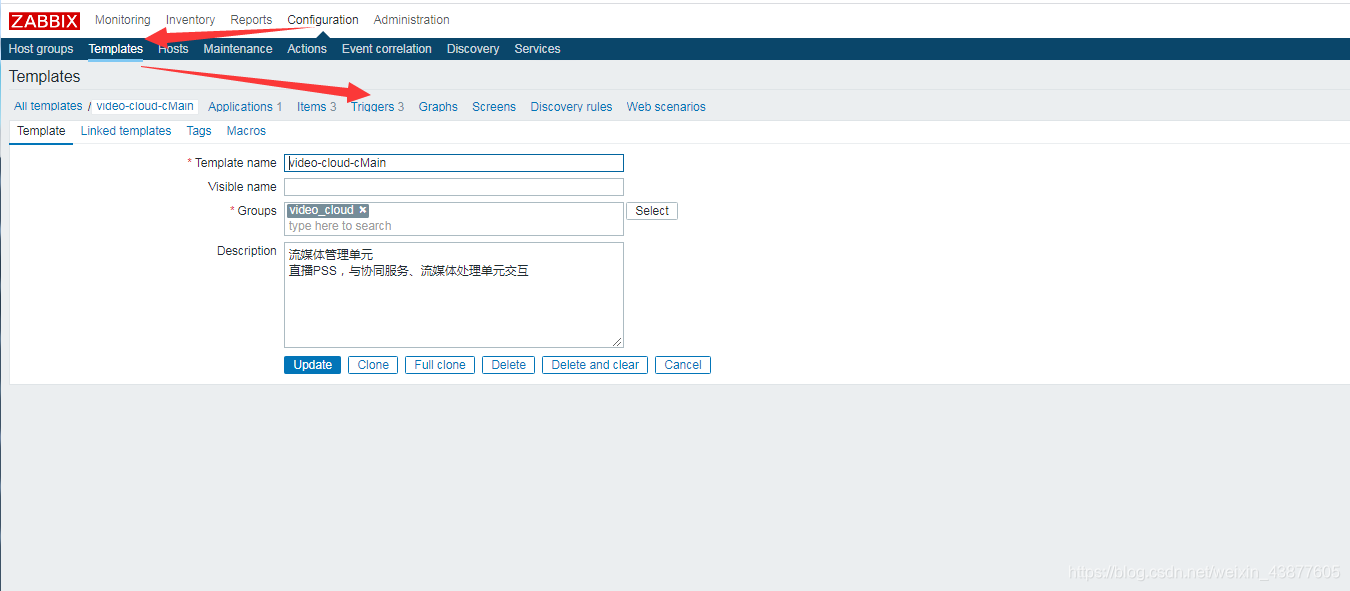Click the Delete button
Screen dimensions: 1350x591
(509, 365)
